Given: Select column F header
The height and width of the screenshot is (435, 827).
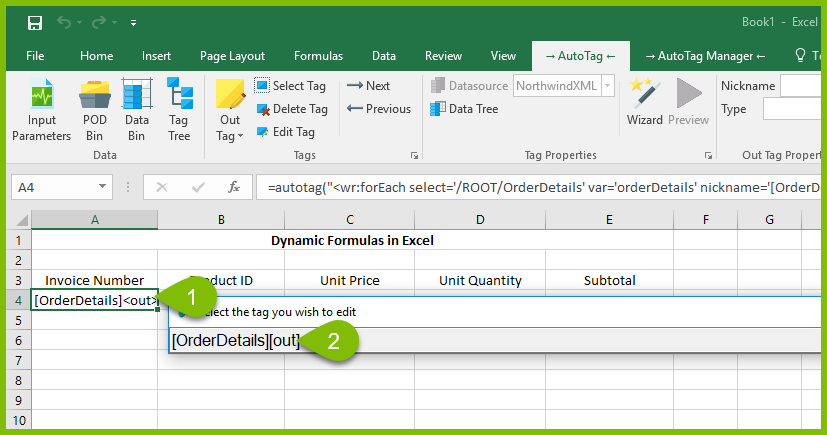Looking at the screenshot, I should 706,220.
